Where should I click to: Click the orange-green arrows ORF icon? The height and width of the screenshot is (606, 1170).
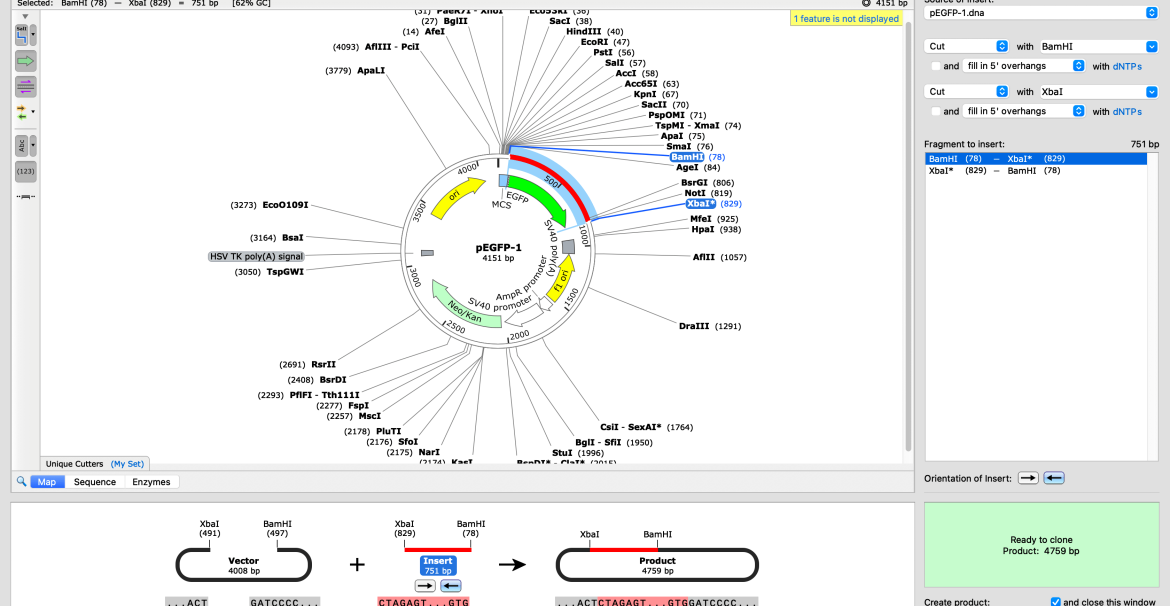tap(21, 113)
